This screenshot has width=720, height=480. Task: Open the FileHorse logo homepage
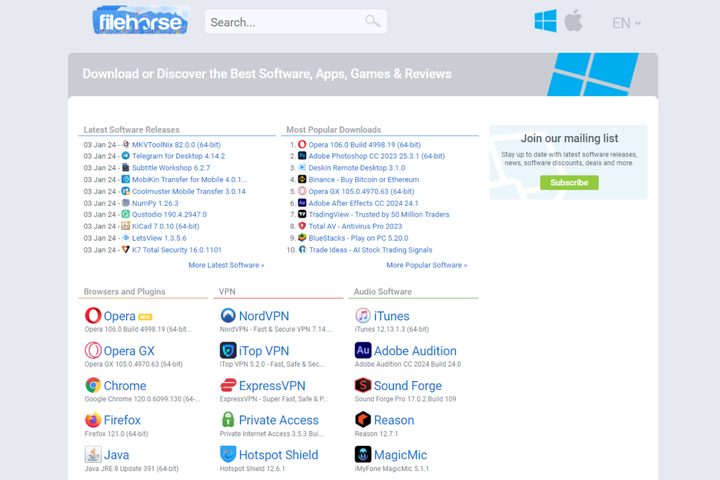(140, 21)
